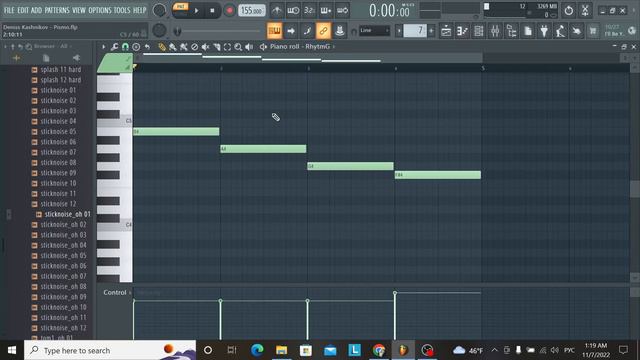
Task: Select the Paint brush tool in piano roll
Action: coord(173,47)
